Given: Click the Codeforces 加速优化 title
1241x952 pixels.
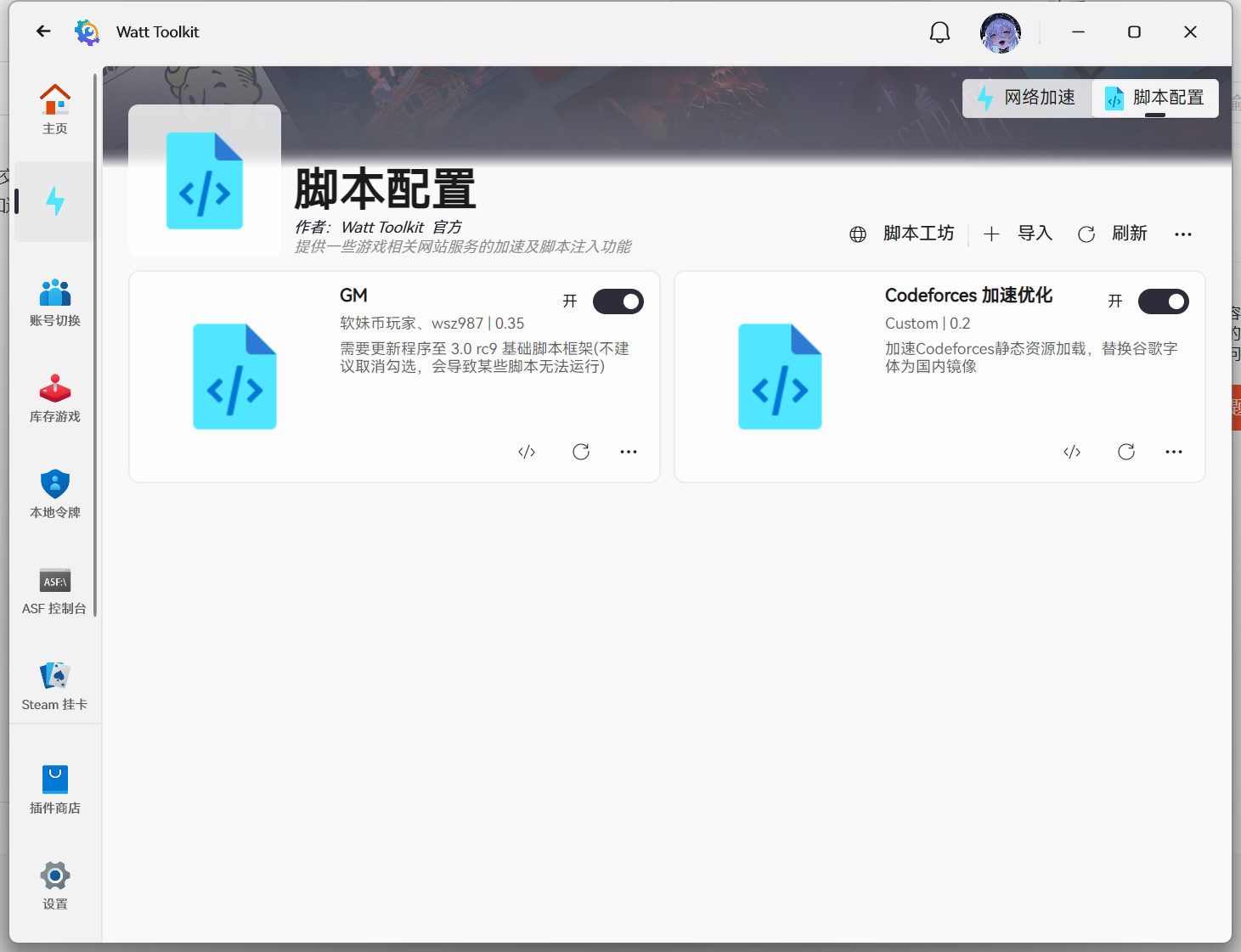Looking at the screenshot, I should coord(968,296).
